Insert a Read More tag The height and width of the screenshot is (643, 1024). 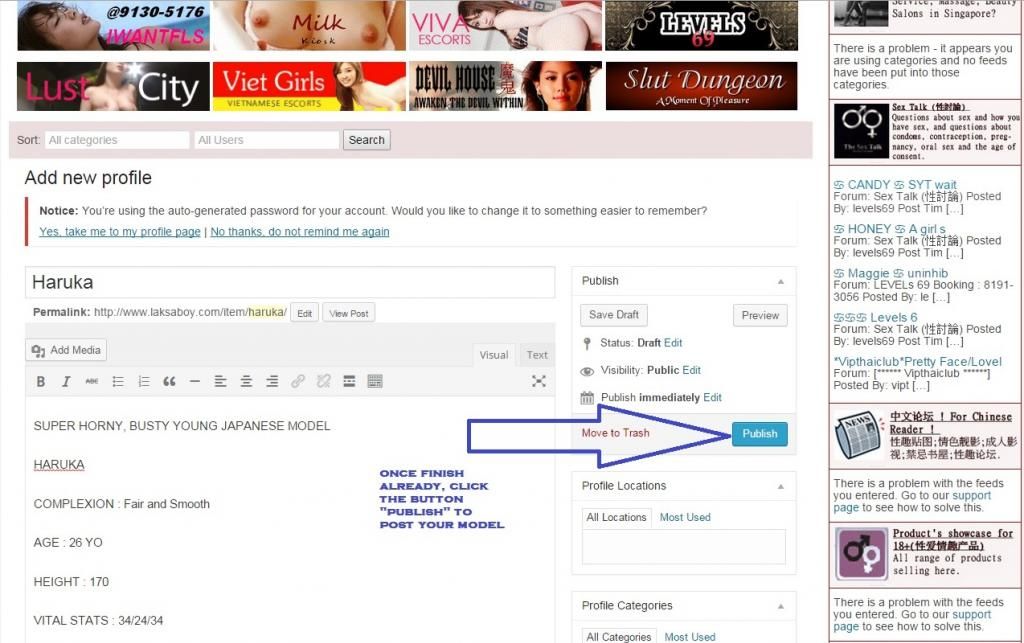pyautogui.click(x=349, y=381)
